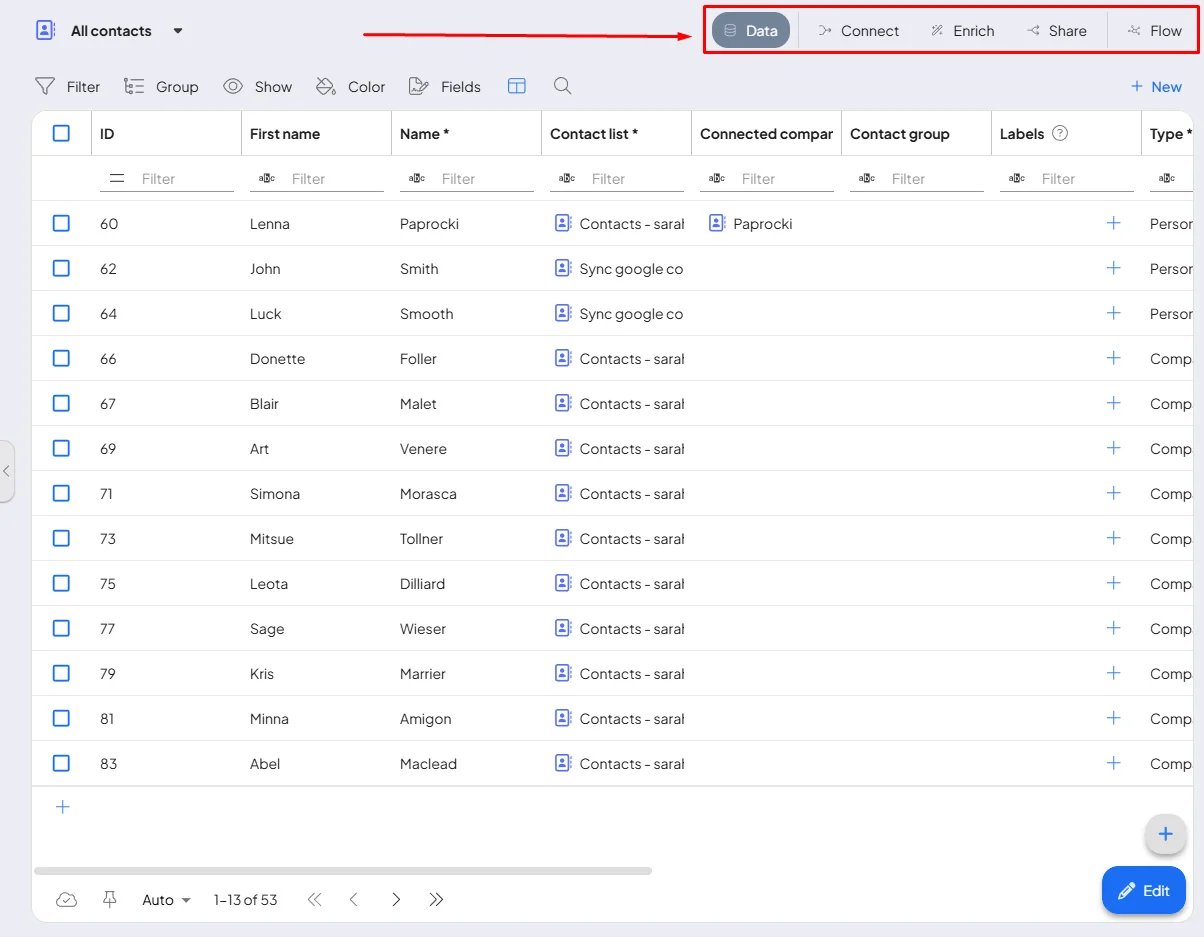
Task: Click the All contacts address book icon
Action: pos(45,30)
